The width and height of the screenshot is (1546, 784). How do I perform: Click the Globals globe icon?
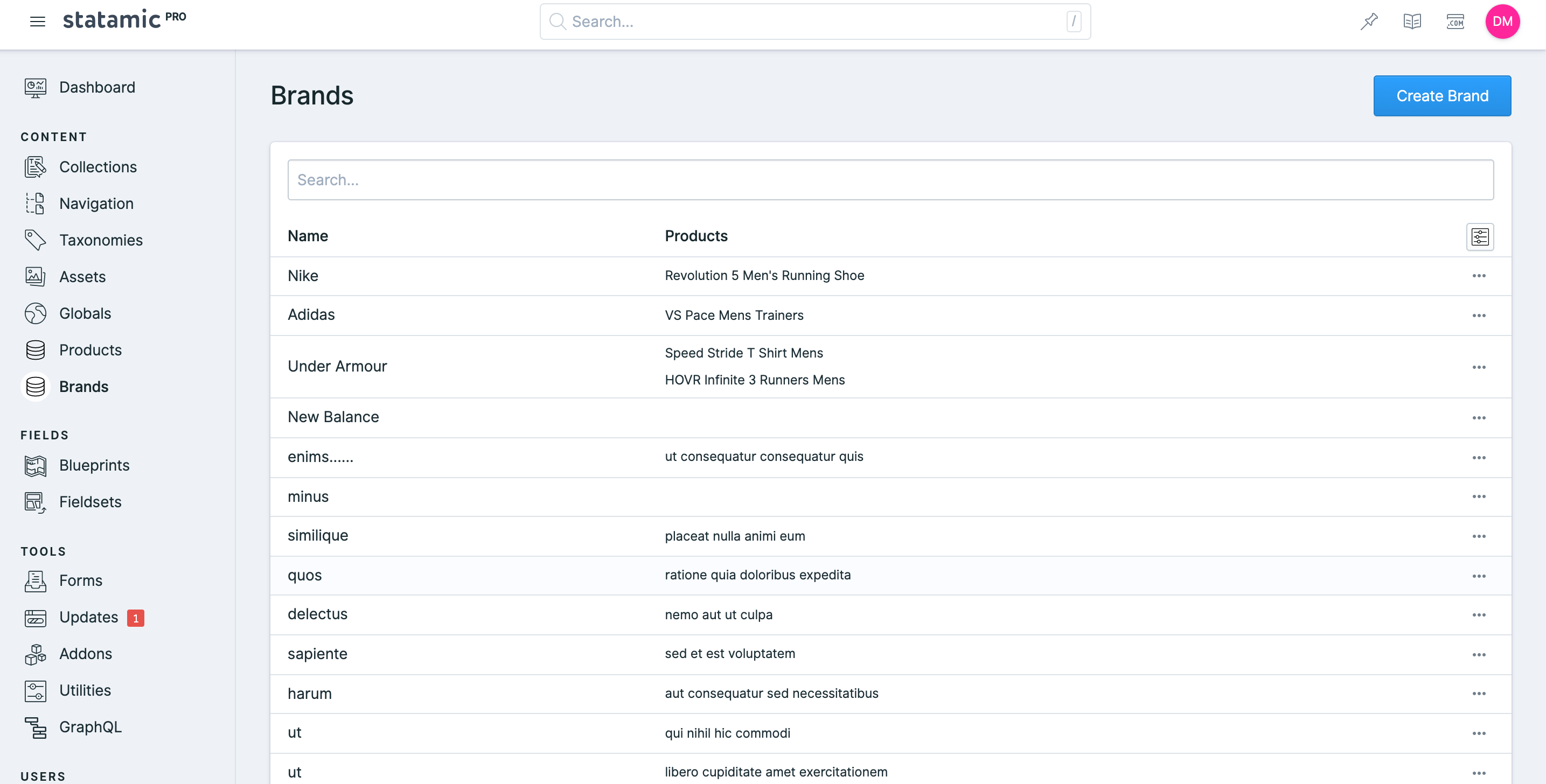coord(36,314)
